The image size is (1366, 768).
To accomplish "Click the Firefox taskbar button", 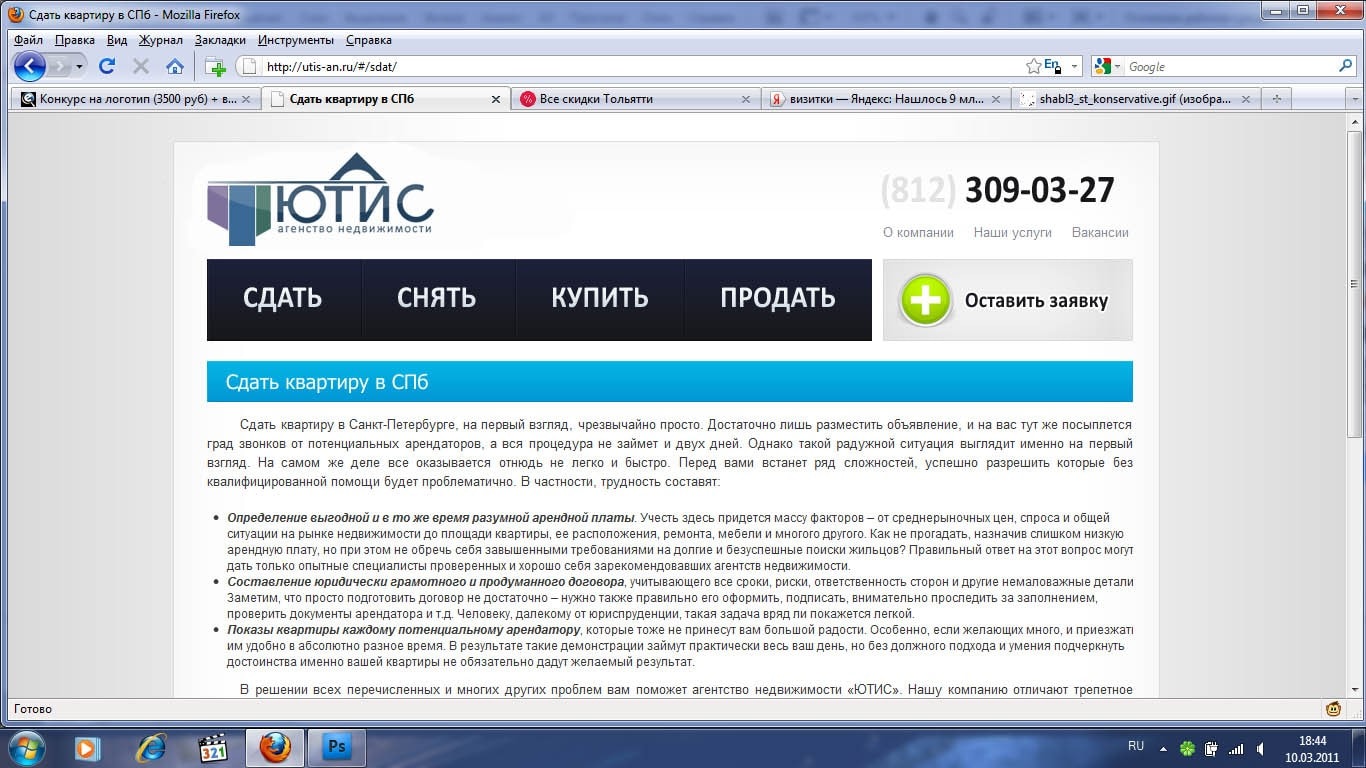I will (274, 748).
